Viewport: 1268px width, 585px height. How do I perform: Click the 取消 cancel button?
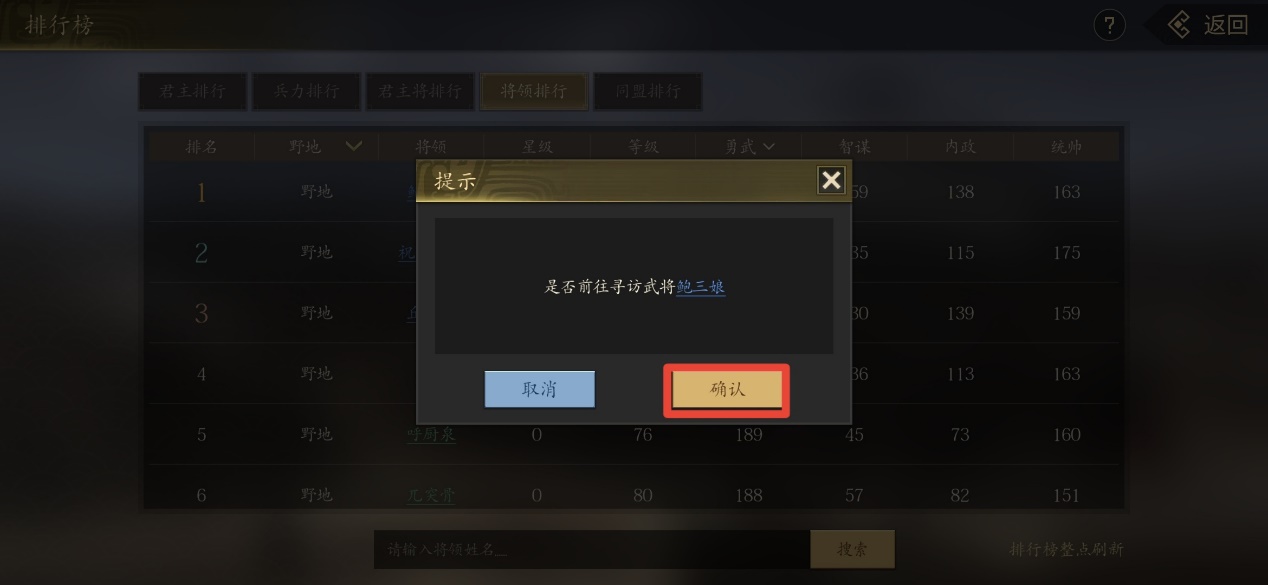coord(539,390)
